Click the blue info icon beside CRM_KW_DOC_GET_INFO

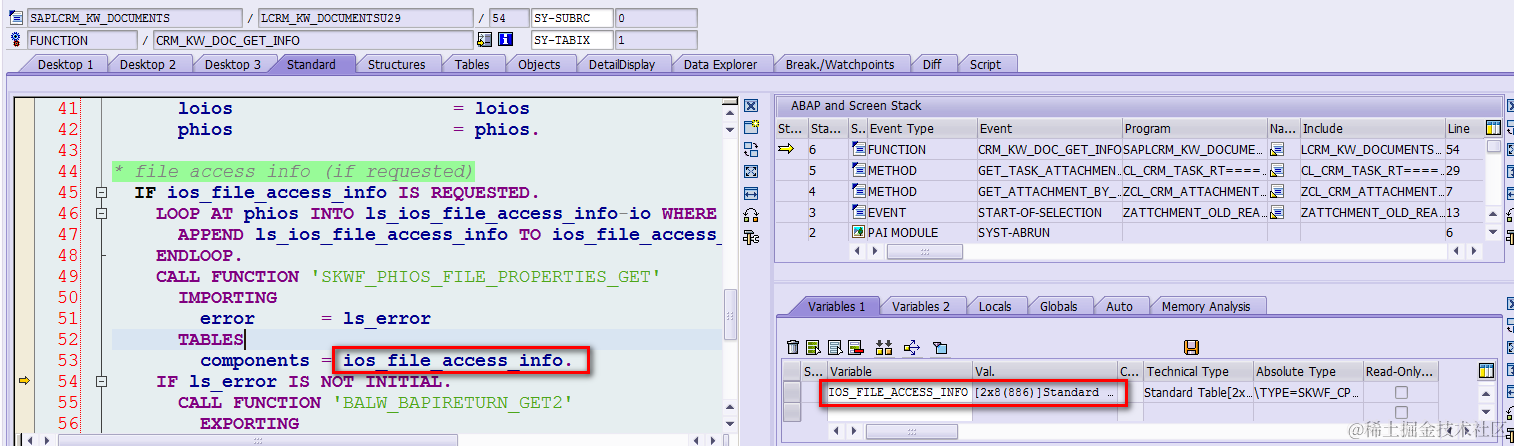coord(506,40)
